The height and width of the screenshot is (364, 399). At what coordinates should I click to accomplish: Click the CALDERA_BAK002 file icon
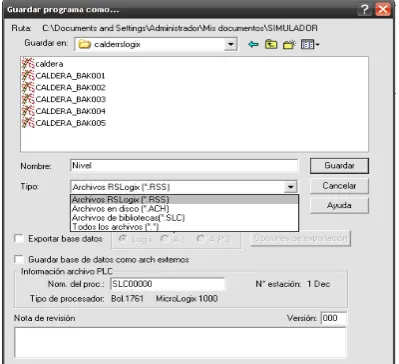pyautogui.click(x=28, y=87)
